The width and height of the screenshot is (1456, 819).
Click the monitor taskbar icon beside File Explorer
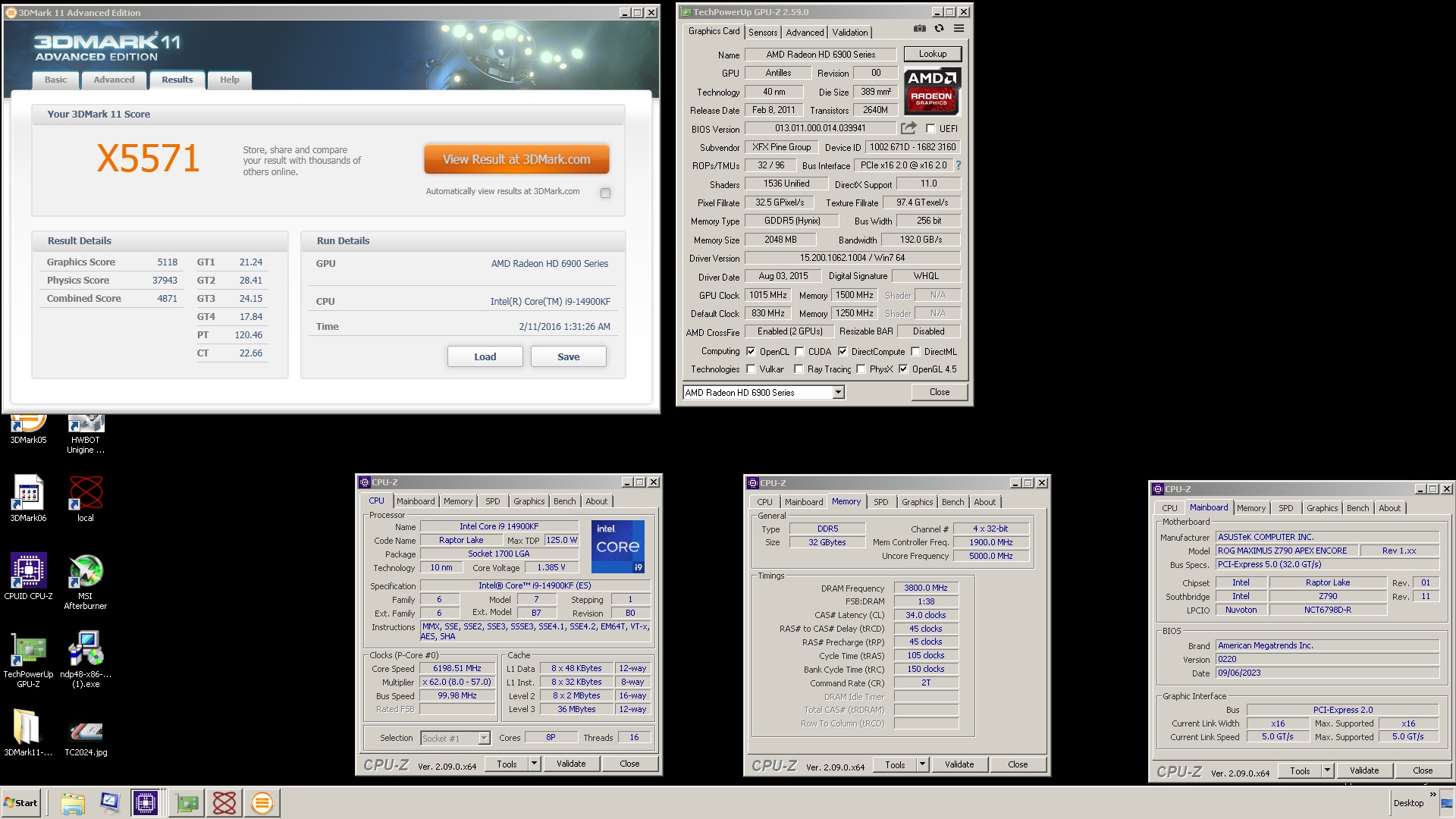(110, 803)
